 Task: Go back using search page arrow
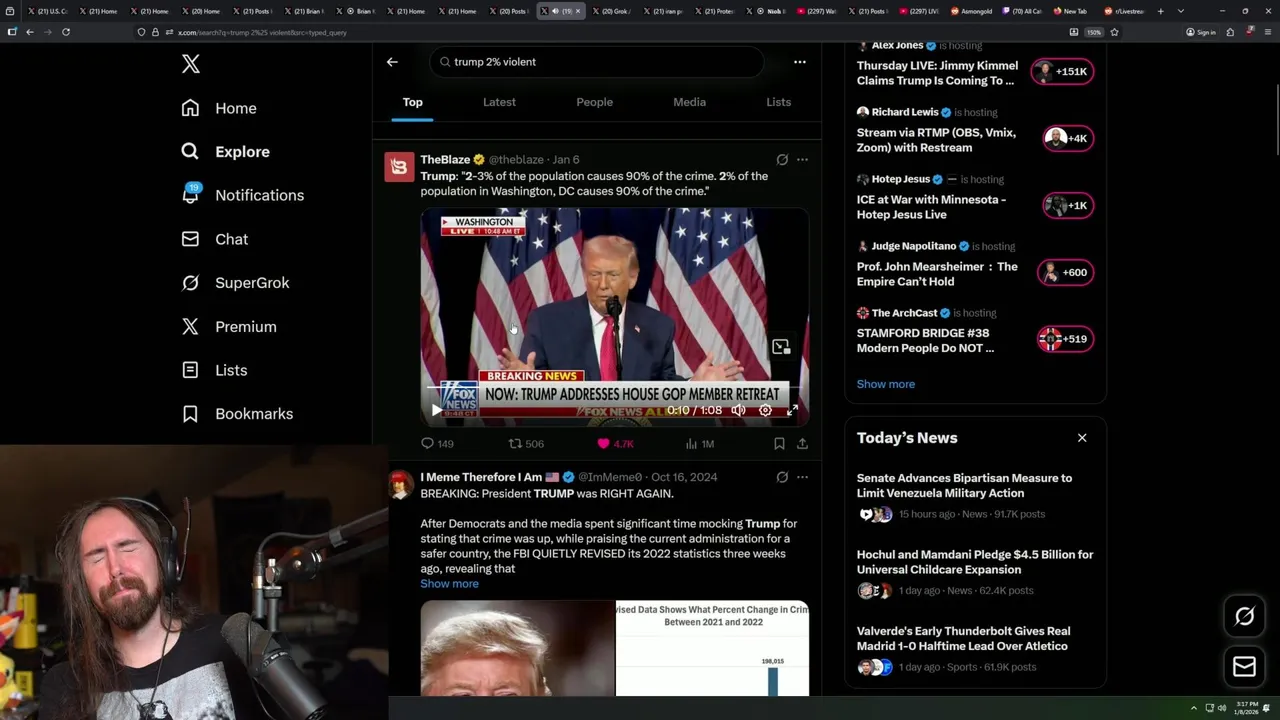point(392,62)
